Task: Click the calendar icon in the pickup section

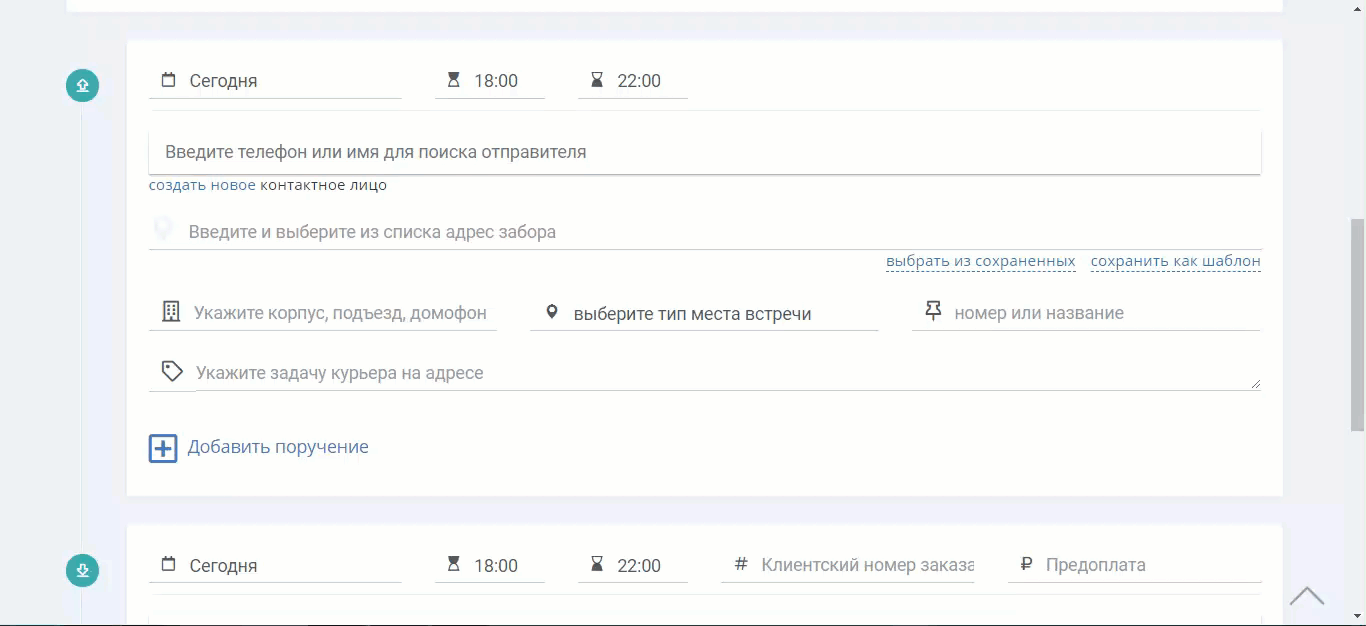Action: pos(168,80)
